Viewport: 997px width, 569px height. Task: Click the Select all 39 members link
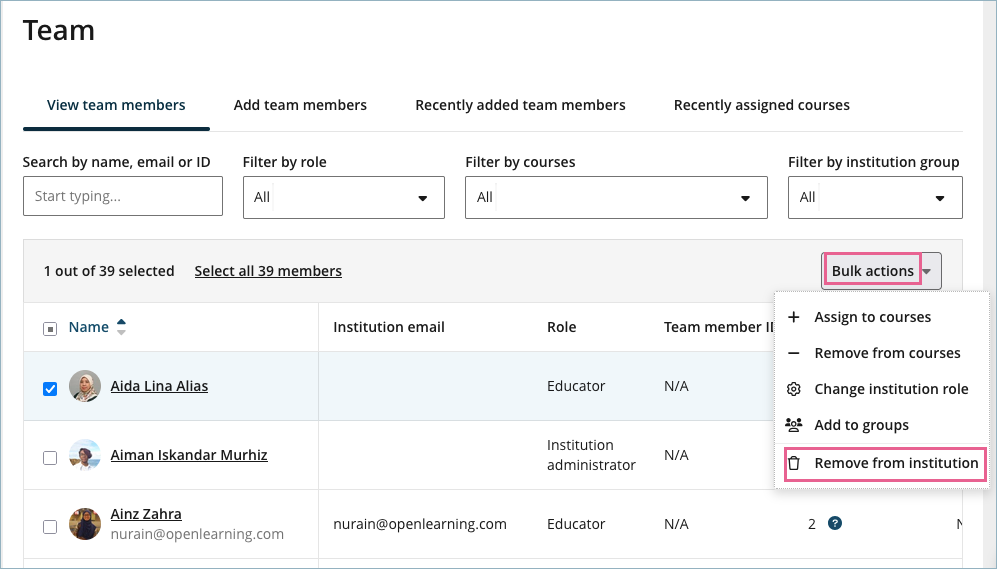(x=268, y=271)
